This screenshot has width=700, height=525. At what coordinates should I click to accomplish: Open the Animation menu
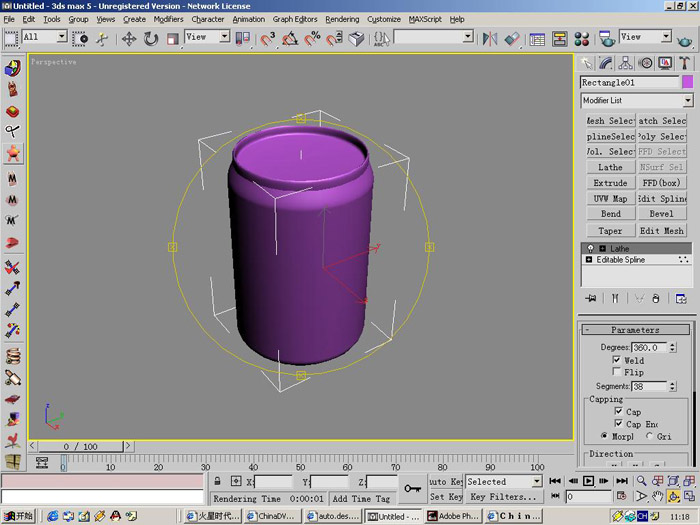tap(248, 19)
